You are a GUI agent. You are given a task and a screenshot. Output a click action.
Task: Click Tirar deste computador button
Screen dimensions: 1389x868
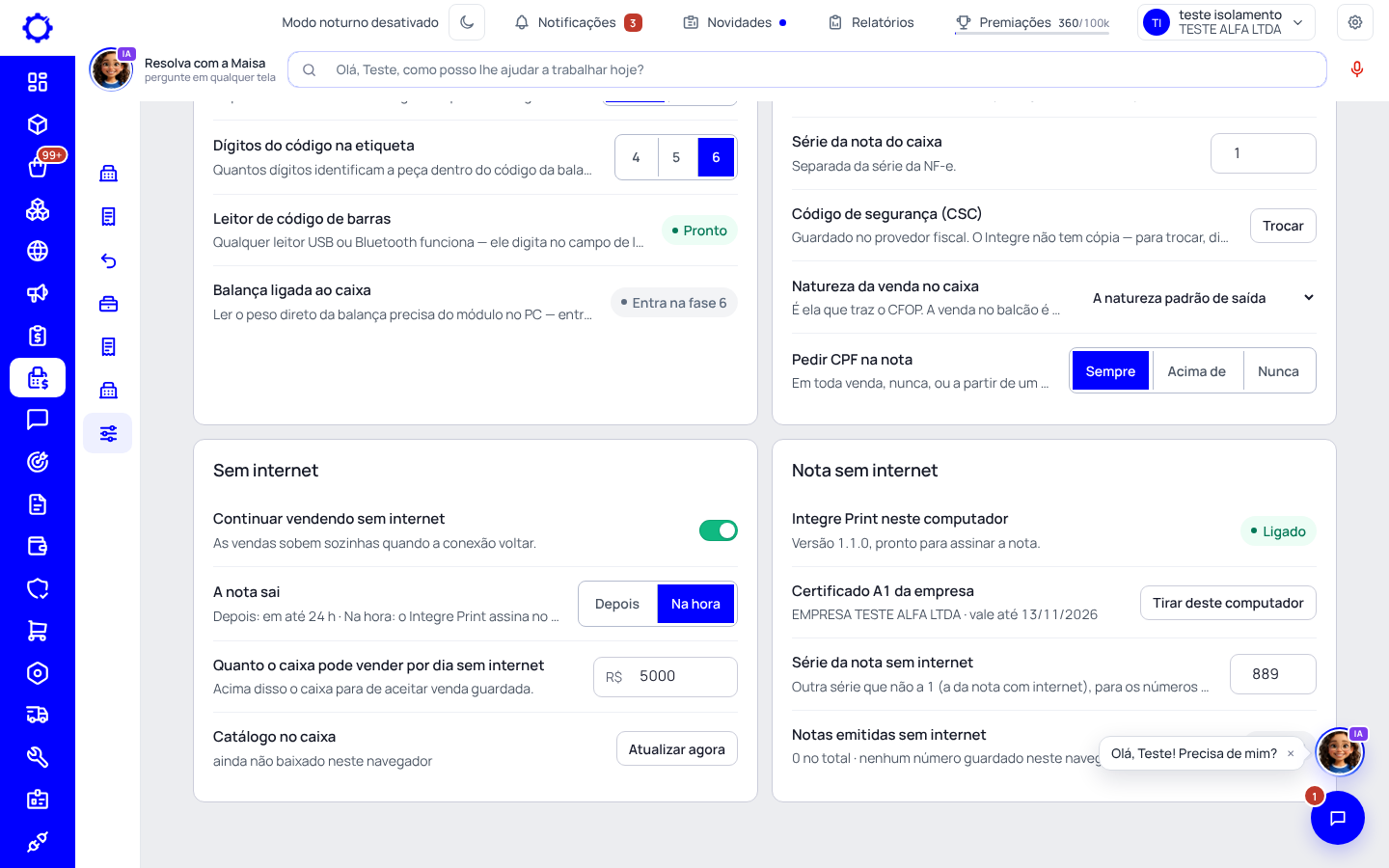coord(1228,603)
